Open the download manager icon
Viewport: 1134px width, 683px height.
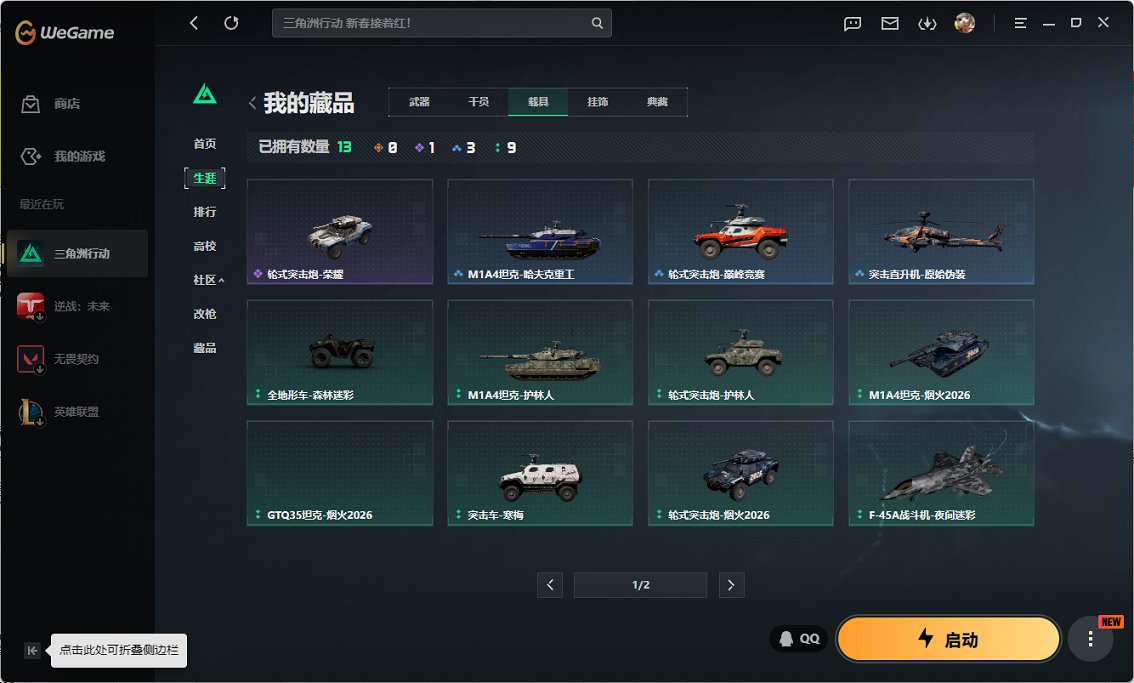click(x=926, y=23)
